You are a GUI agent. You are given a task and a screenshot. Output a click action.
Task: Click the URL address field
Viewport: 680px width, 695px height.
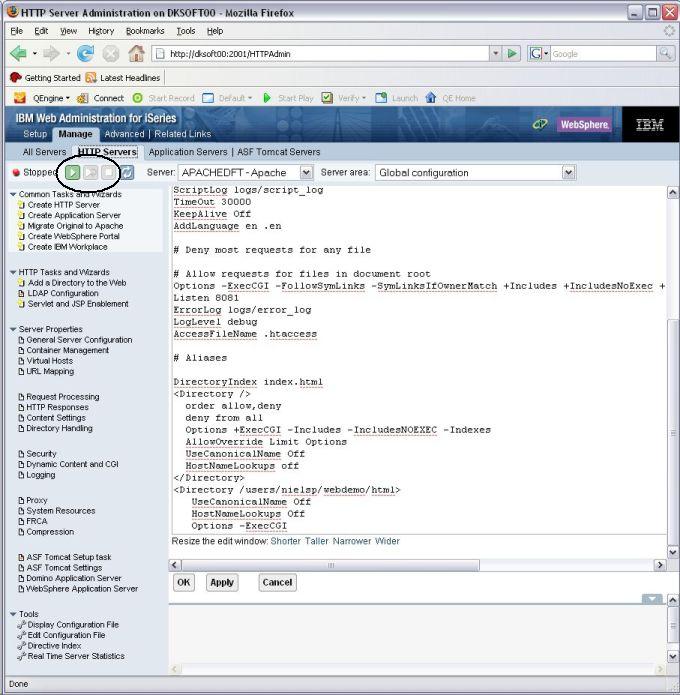pyautogui.click(x=328, y=54)
